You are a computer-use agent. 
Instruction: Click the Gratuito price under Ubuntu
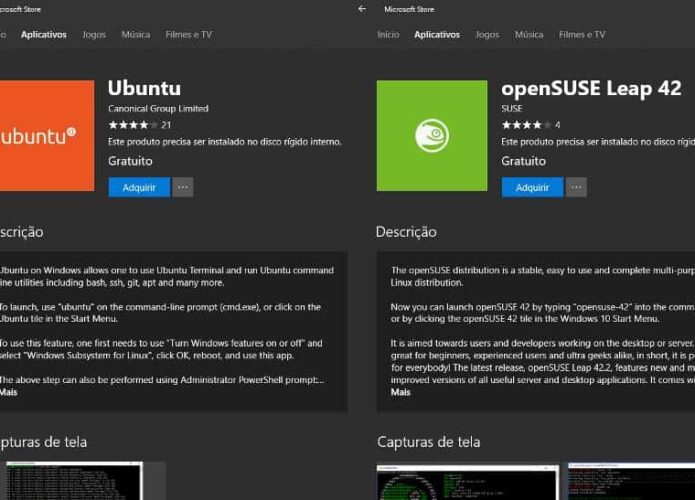click(130, 161)
